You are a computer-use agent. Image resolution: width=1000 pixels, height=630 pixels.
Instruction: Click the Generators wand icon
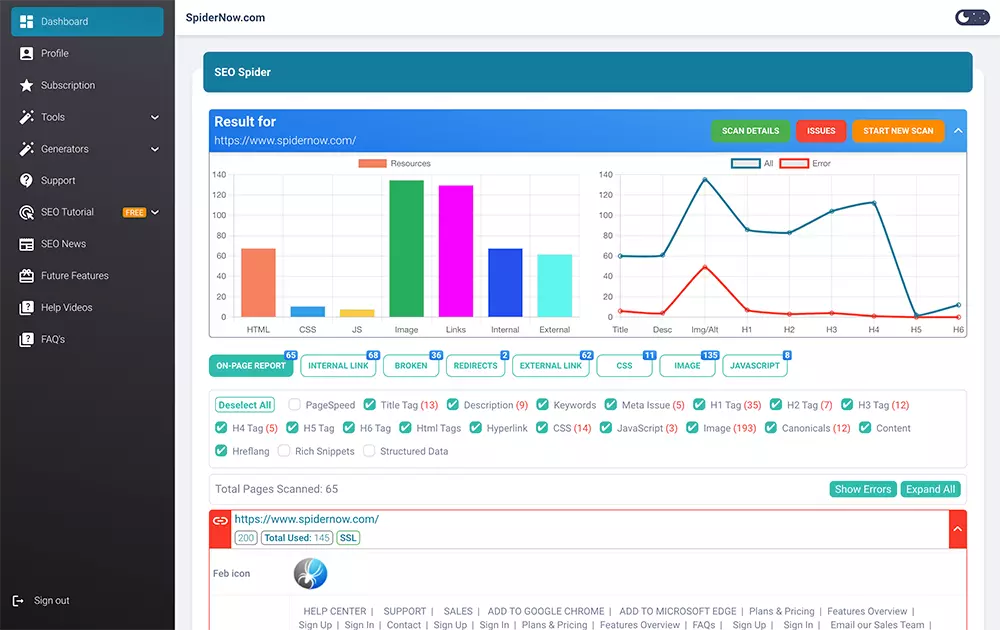tap(26, 149)
